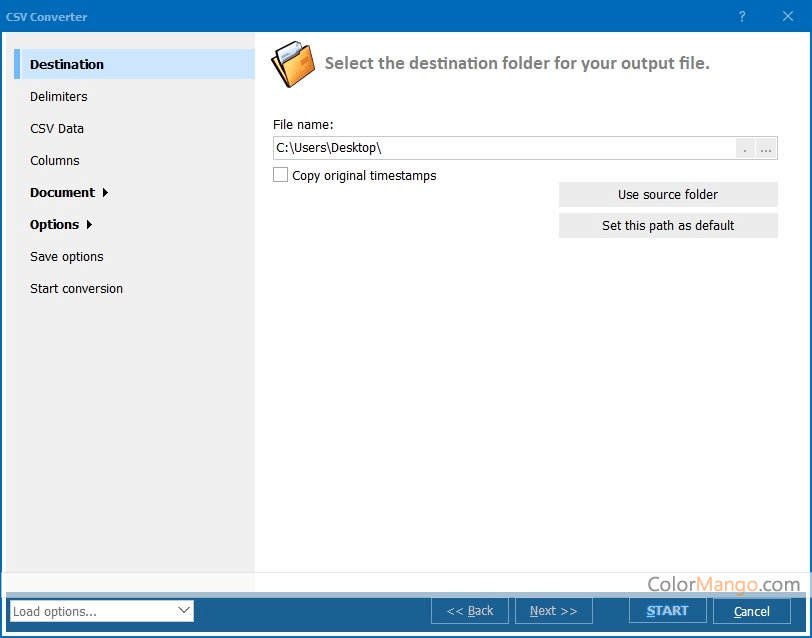Select the Destination sidebar item
Image resolution: width=812 pixels, height=638 pixels.
135,64
